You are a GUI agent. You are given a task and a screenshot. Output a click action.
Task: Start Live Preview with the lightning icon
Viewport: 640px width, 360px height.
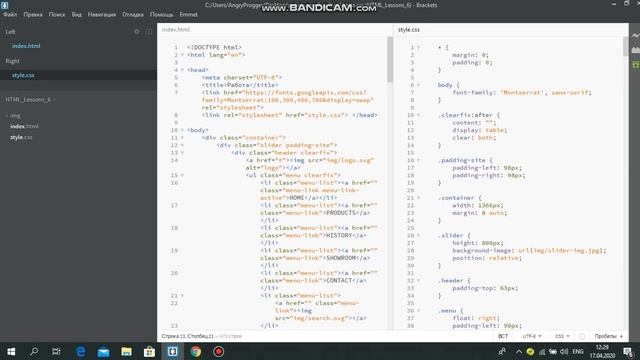[x=636, y=36]
